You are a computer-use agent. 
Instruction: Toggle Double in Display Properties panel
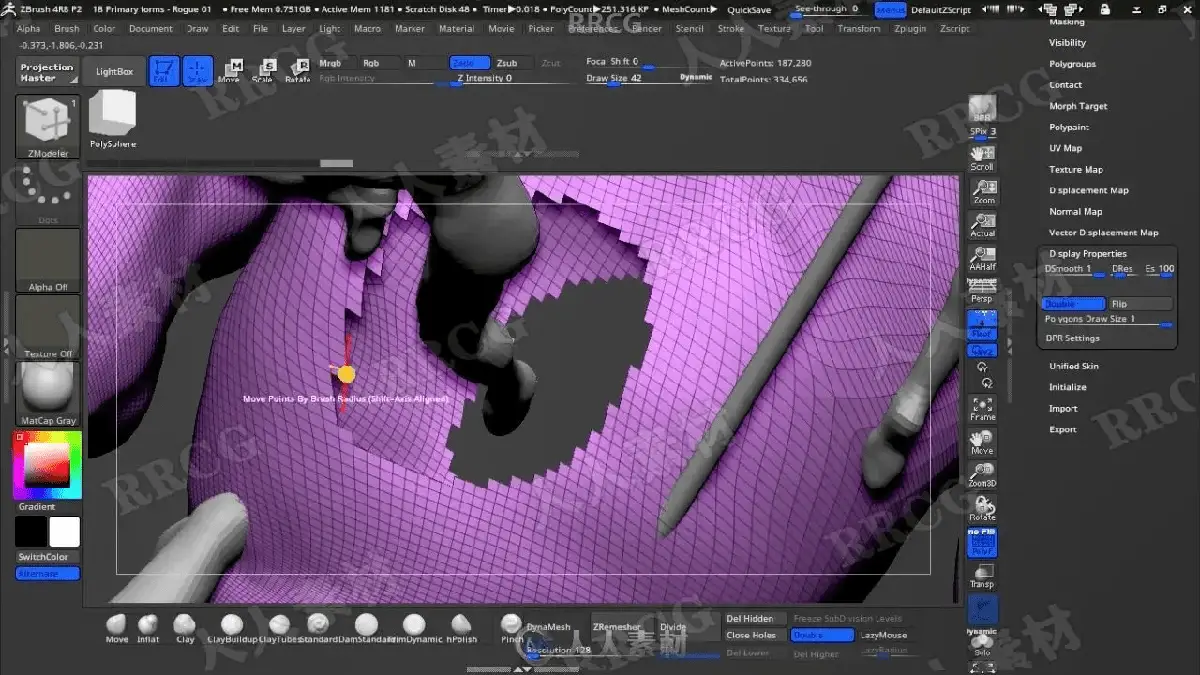tap(1074, 304)
